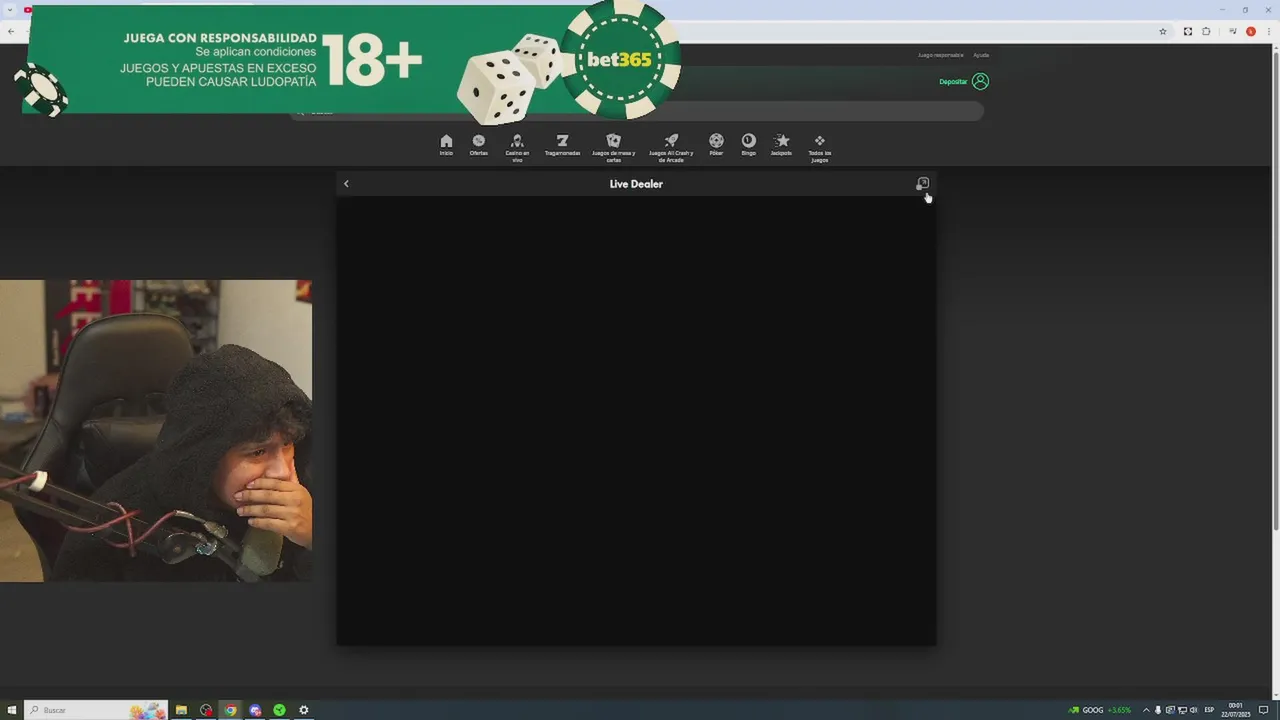1280x720 pixels.
Task: Open the Bingo category
Action: 748,145
